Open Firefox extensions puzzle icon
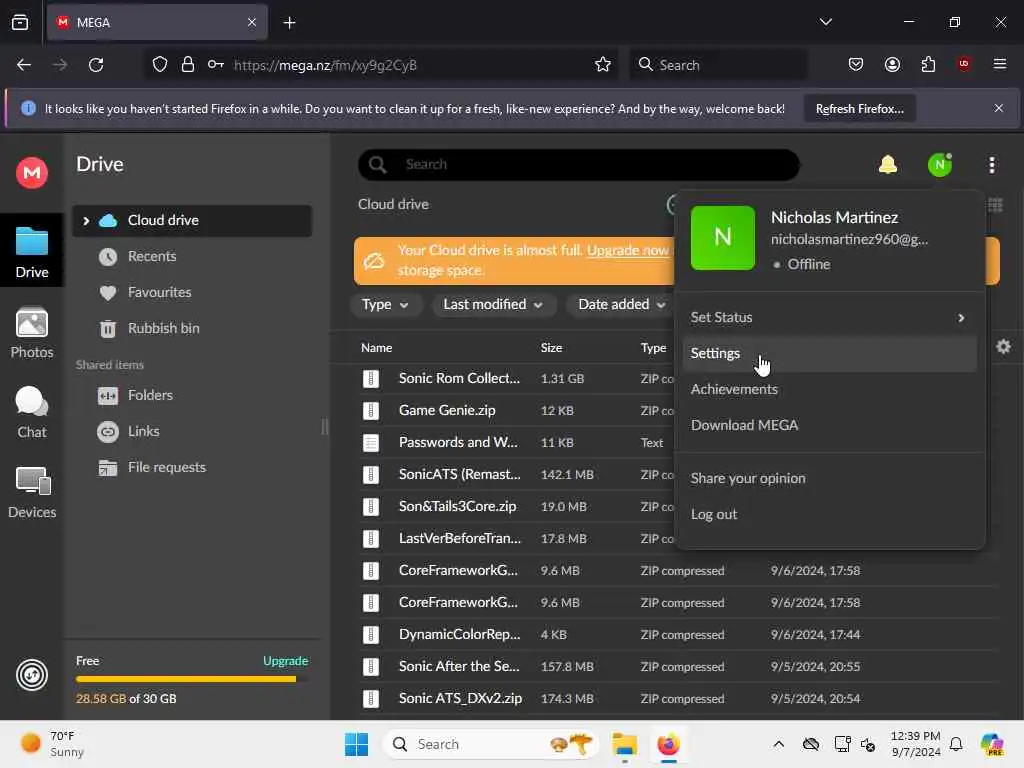Image resolution: width=1024 pixels, height=768 pixels. coord(928,65)
